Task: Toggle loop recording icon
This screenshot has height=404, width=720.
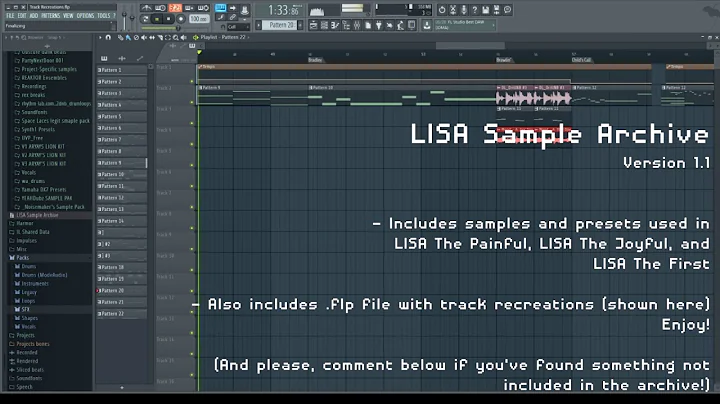Action: coord(203,8)
